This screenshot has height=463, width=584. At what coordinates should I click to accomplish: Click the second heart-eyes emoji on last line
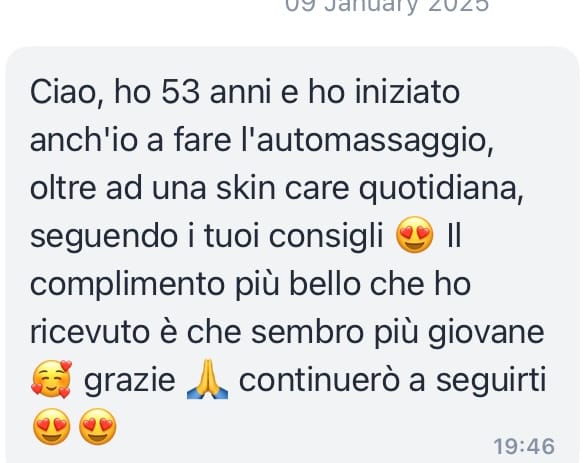98,427
